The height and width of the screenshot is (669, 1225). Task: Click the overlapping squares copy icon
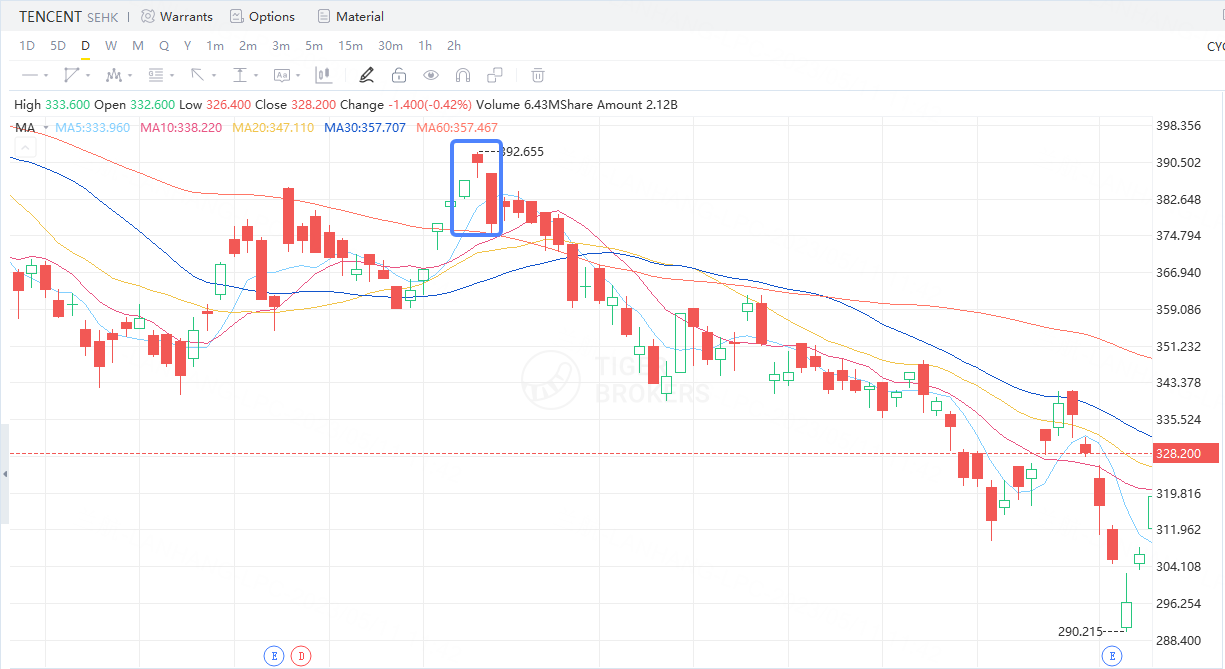(494, 75)
